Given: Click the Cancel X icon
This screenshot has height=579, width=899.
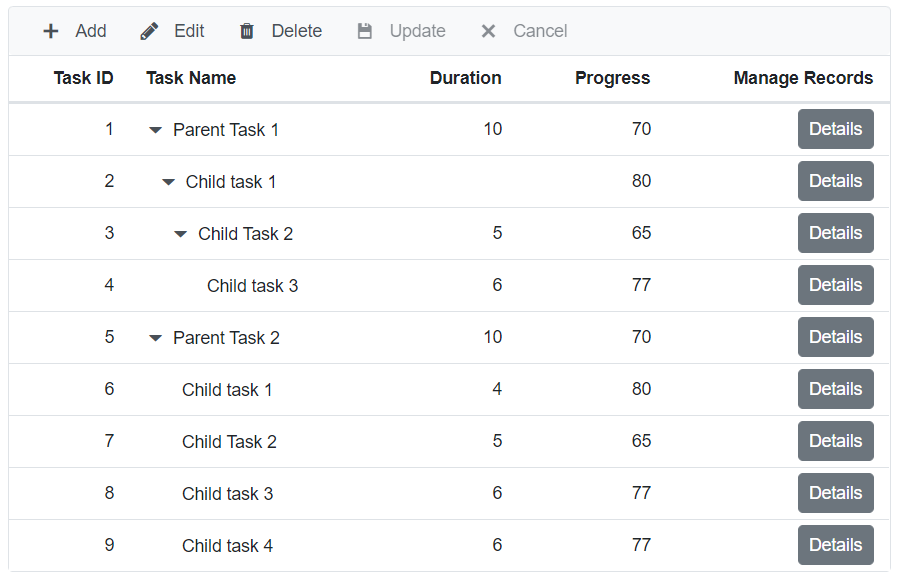Looking at the screenshot, I should coord(488,30).
